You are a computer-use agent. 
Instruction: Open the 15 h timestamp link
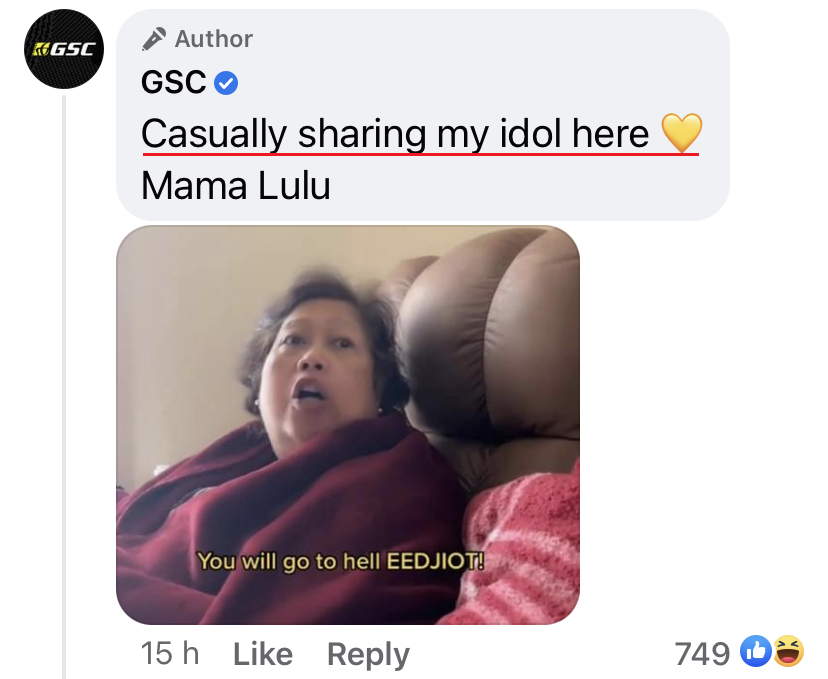click(170, 654)
